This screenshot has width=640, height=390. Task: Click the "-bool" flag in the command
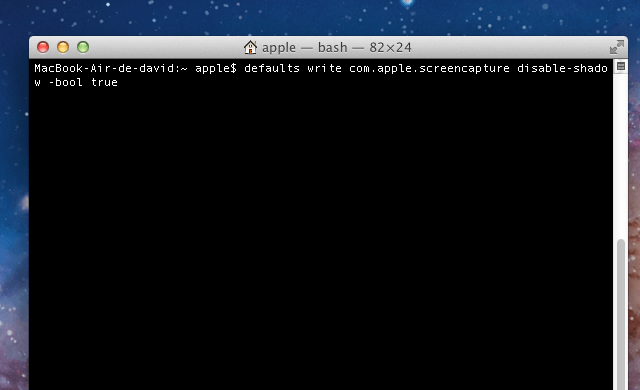[66, 82]
